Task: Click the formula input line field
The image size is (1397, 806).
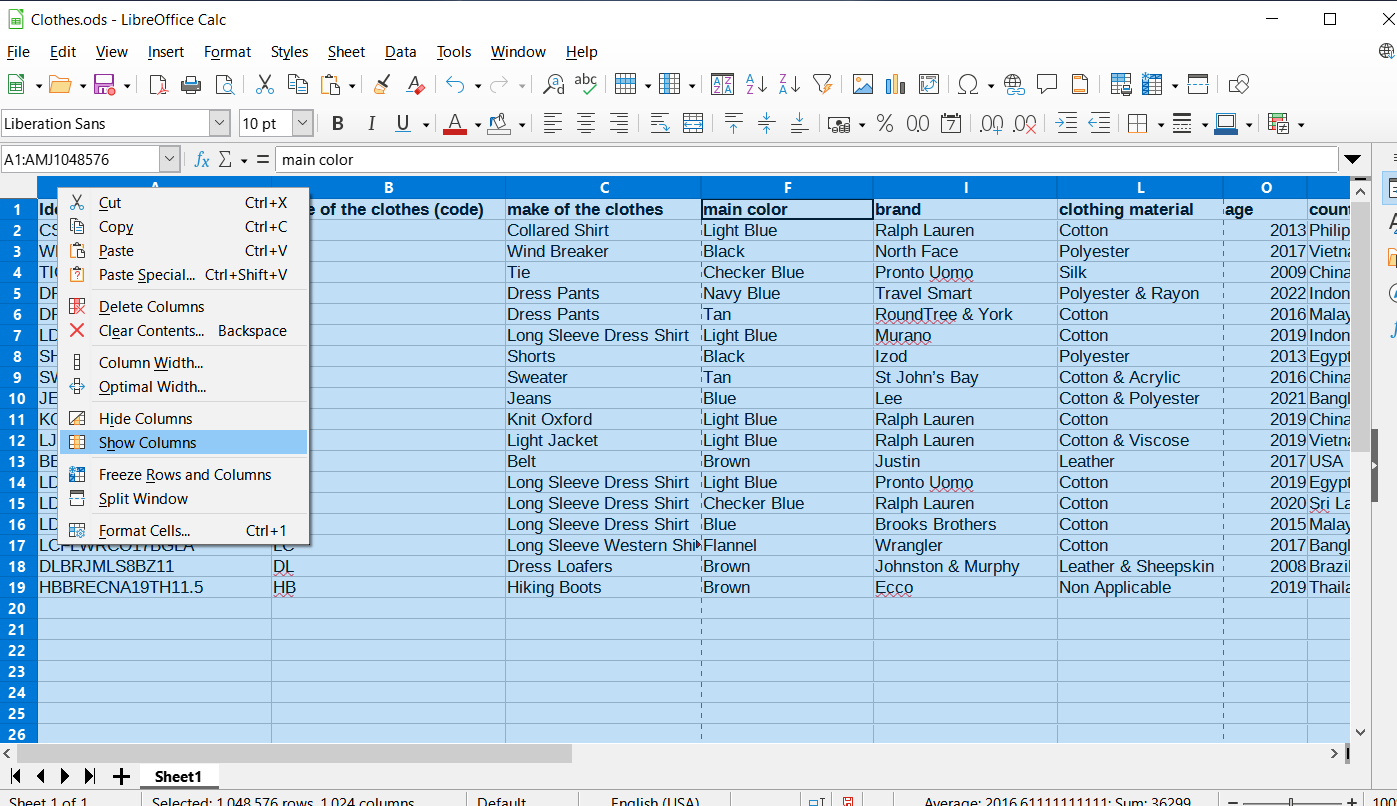Action: [807, 160]
